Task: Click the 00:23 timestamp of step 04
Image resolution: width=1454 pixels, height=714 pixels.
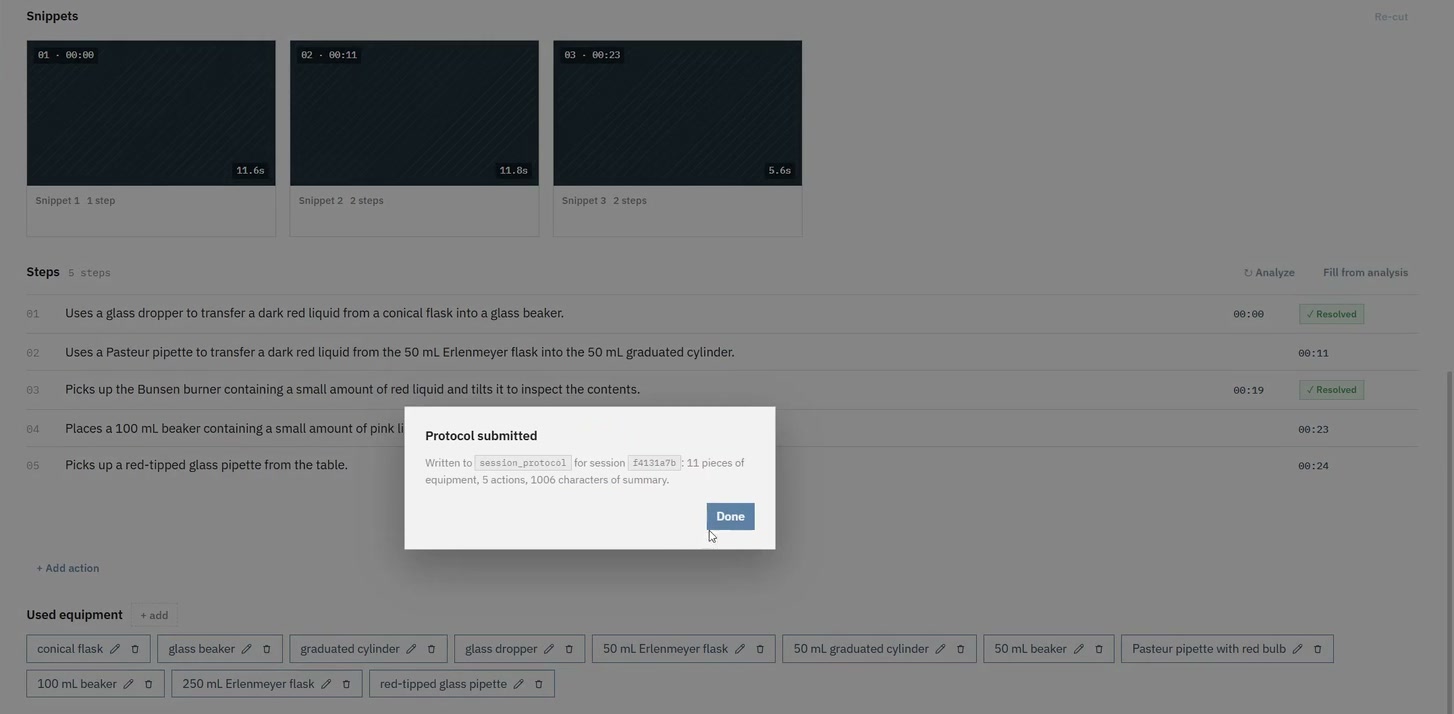Action: click(1313, 429)
